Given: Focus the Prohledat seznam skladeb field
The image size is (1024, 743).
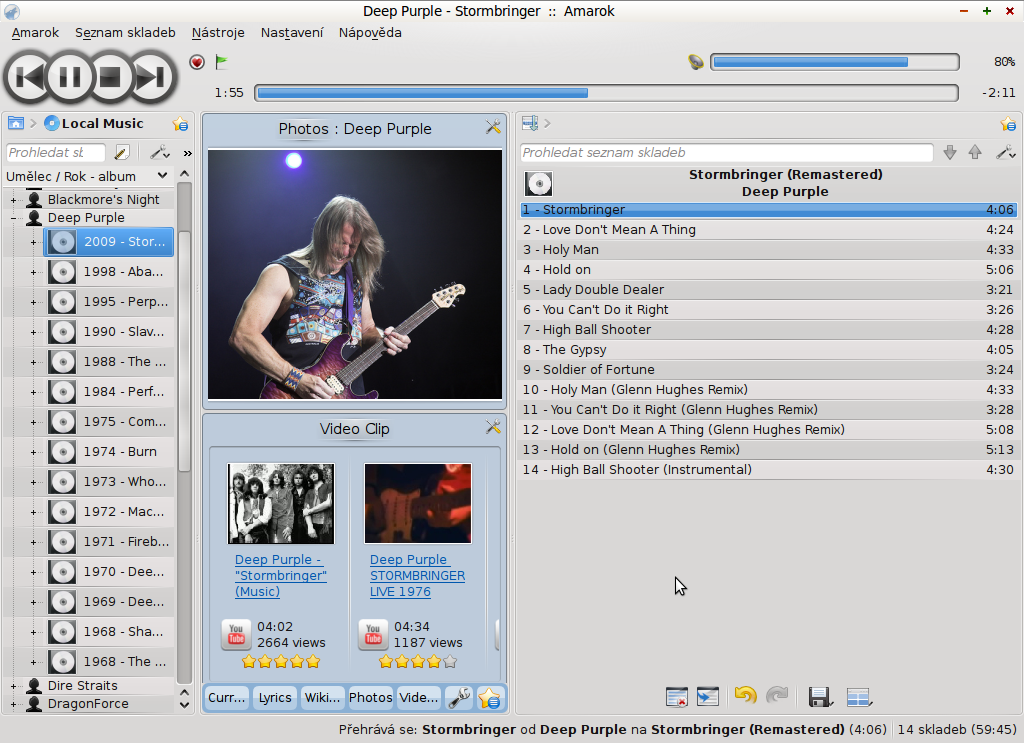Looking at the screenshot, I should click(727, 153).
